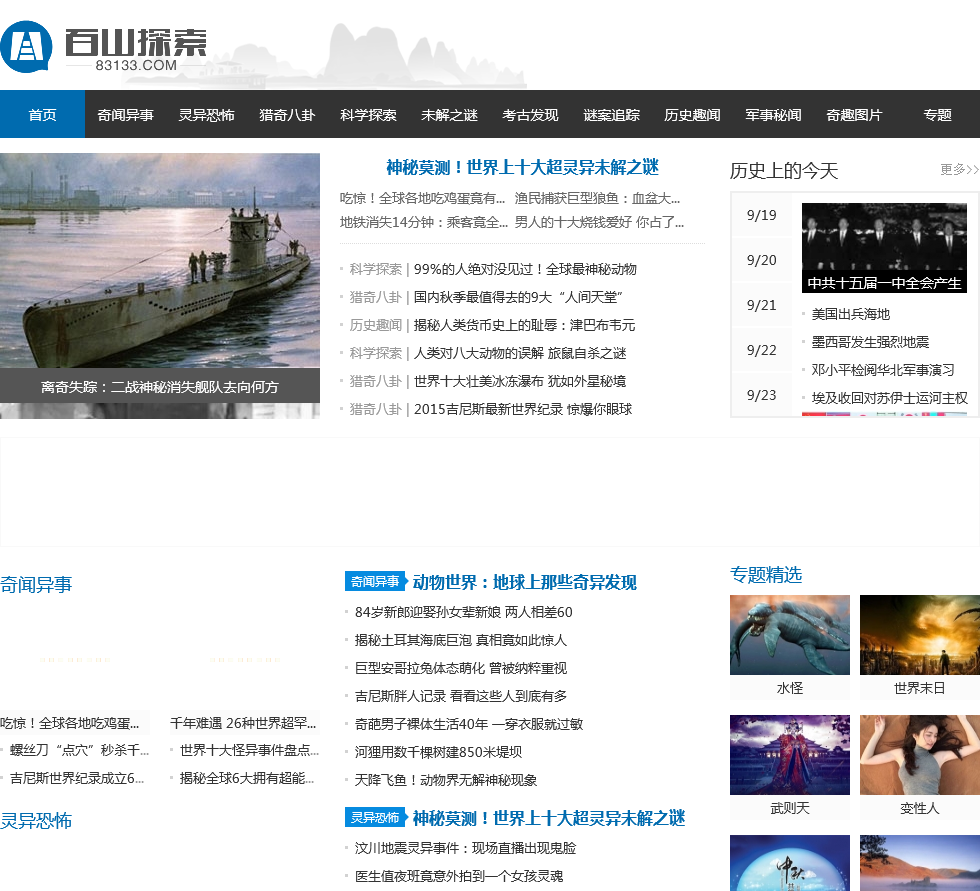Open top headline 神秘莫测！世界上十大超灵异未解之谜

coord(522,167)
